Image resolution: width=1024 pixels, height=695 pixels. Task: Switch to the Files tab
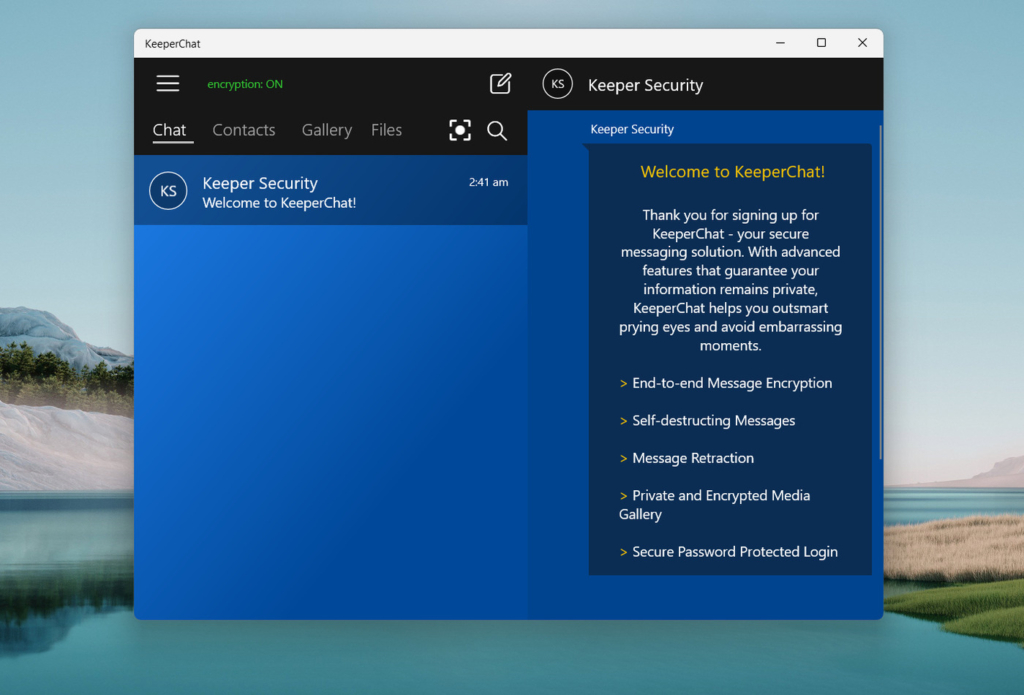coord(386,130)
